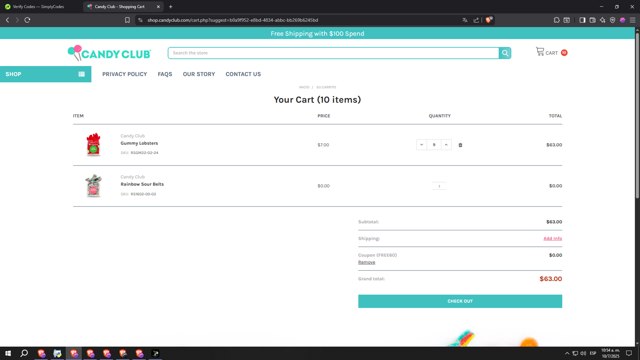The height and width of the screenshot is (360, 640).
Task: Bookmark this page icon
Action: pyautogui.click(x=127, y=20)
